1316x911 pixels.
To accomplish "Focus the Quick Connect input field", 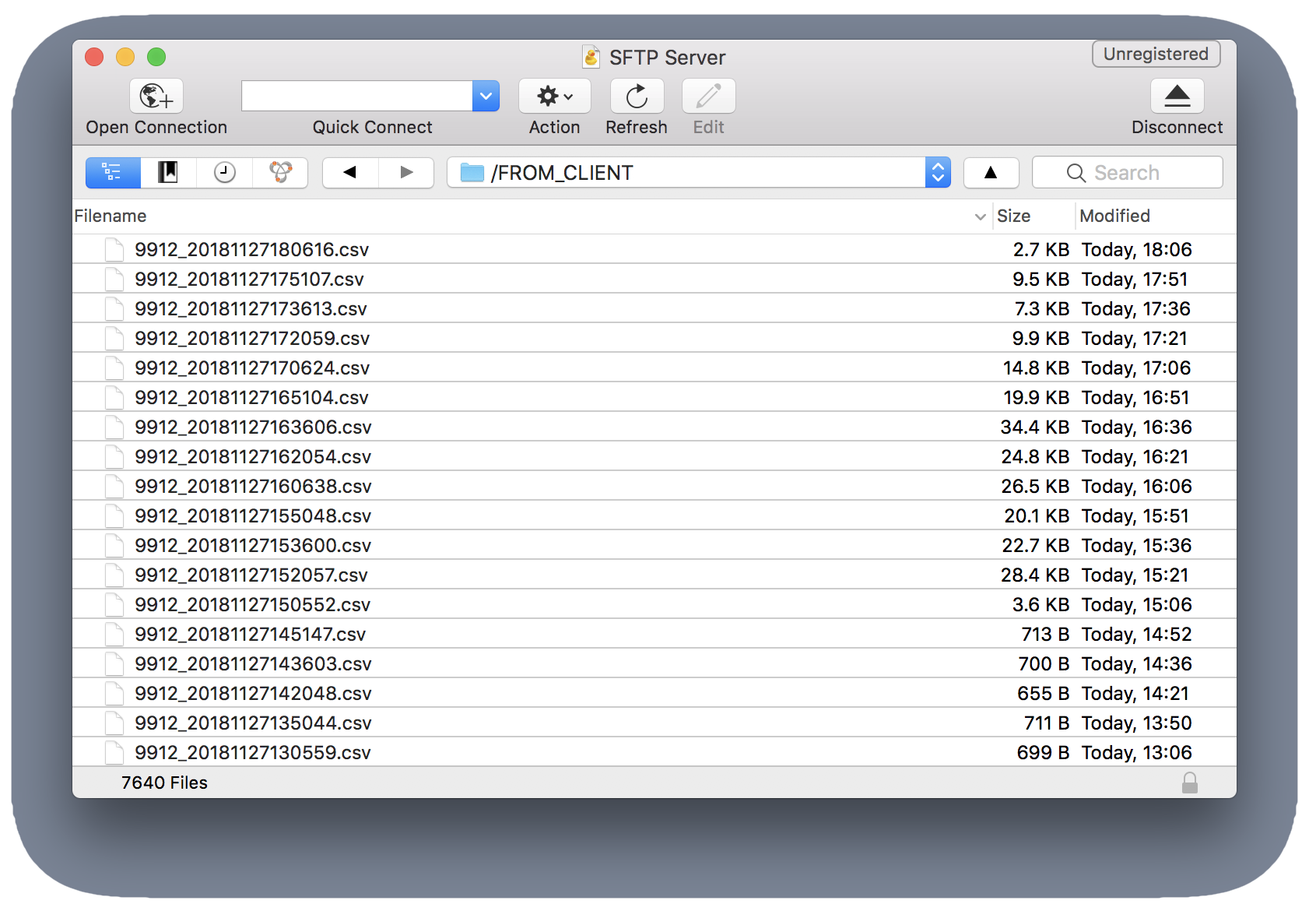I will pos(357,97).
